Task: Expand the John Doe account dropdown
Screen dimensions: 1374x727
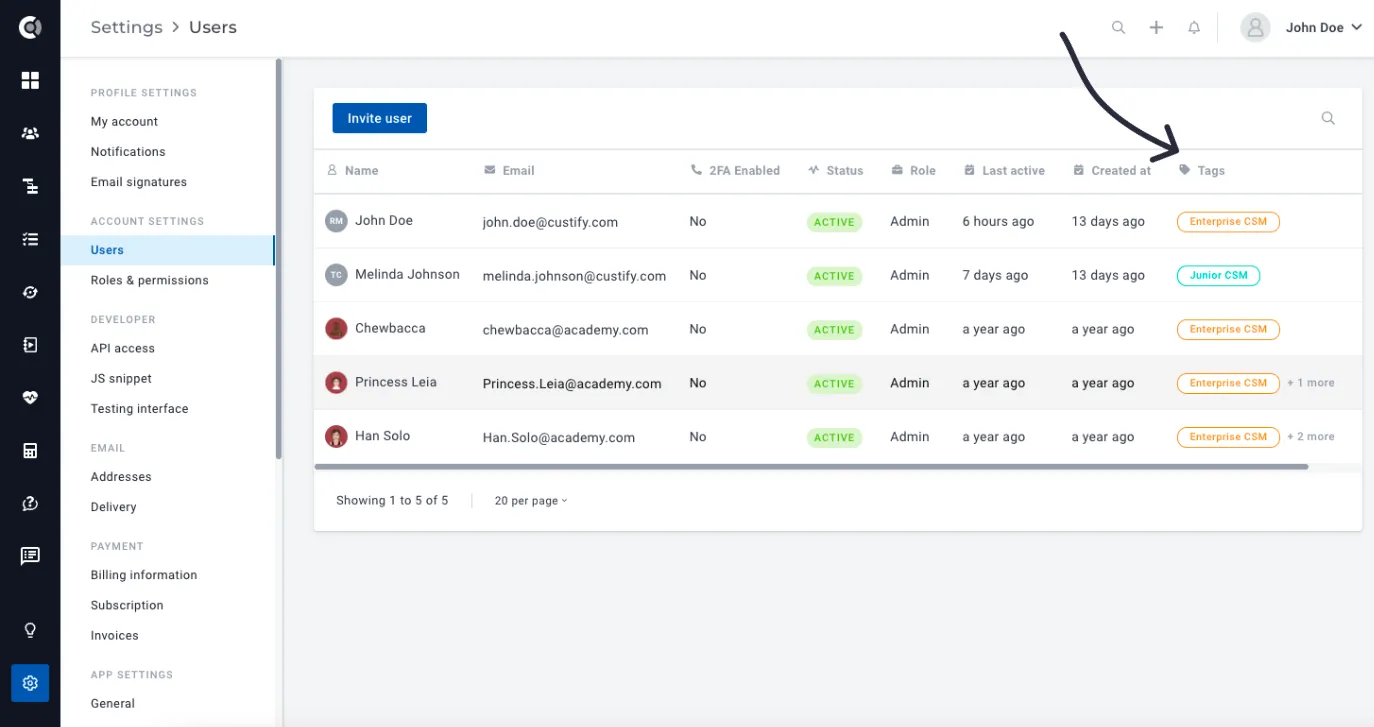Action: (1302, 28)
